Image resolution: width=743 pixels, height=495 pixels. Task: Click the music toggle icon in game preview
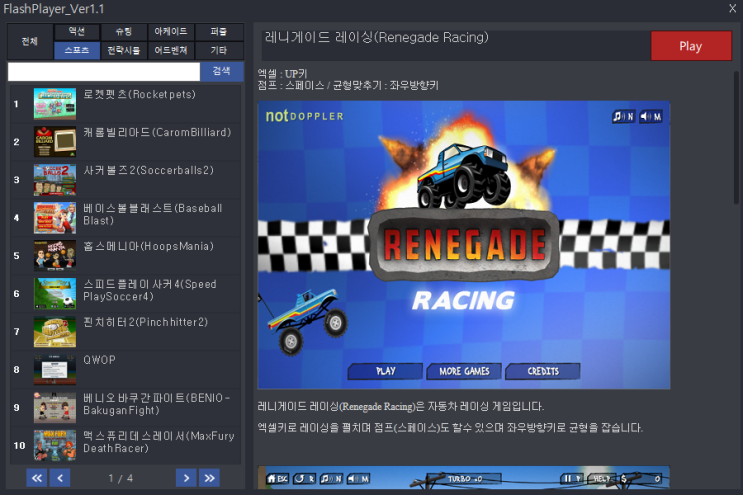click(x=623, y=117)
